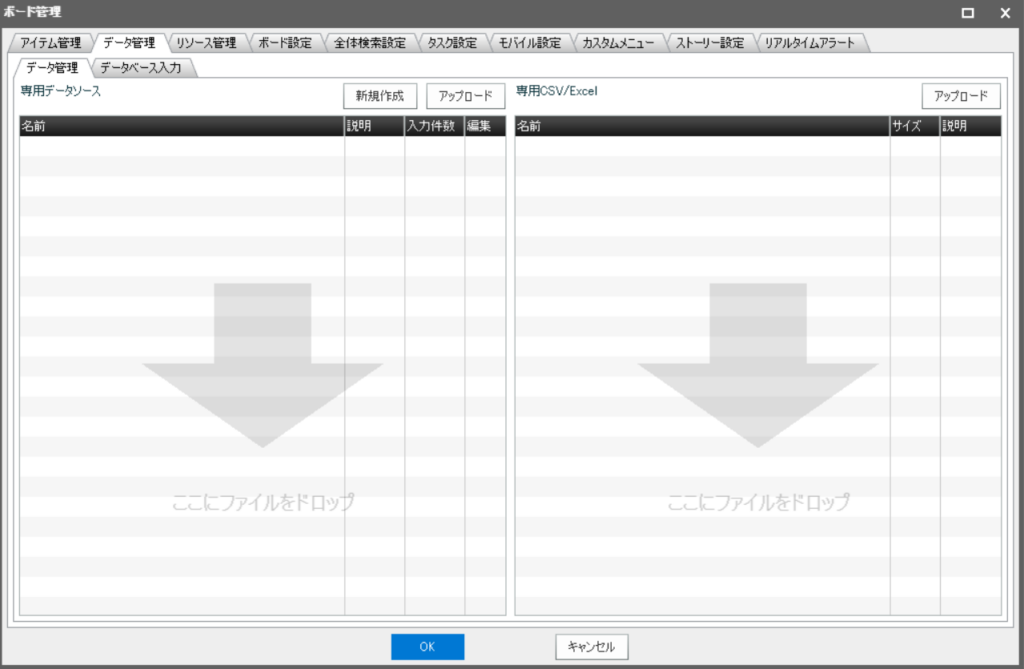Maximize the ボード管理 window

967,13
